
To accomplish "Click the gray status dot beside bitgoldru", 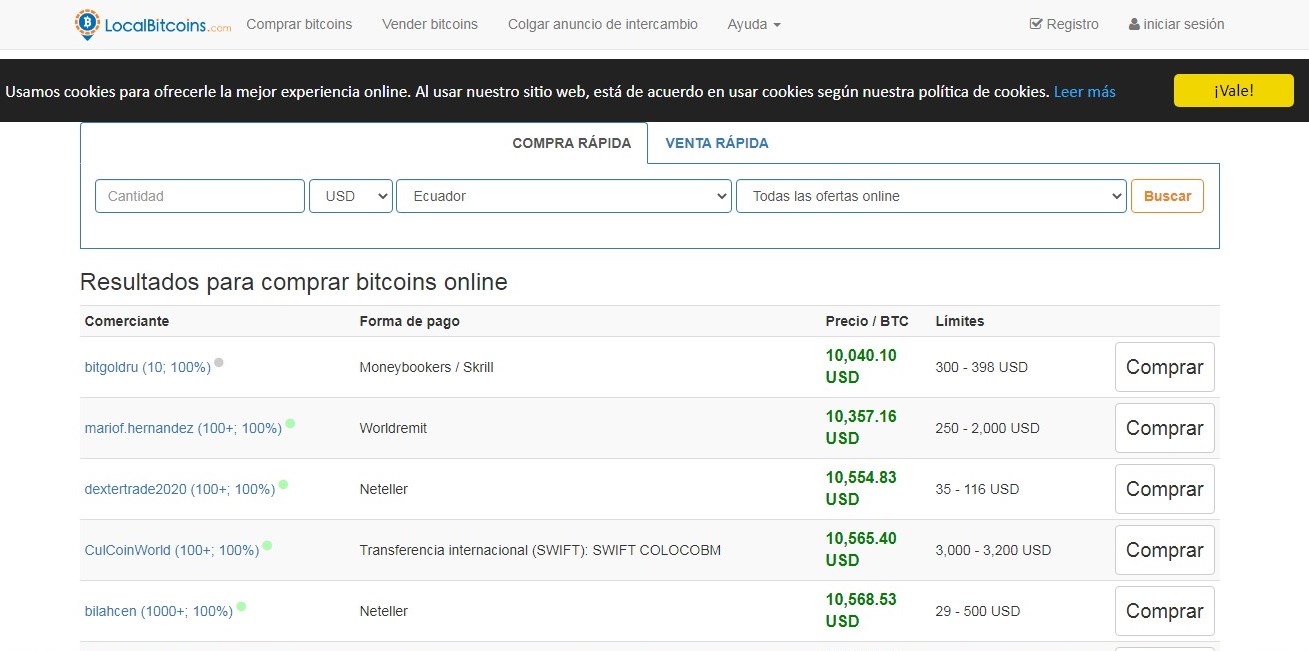I will point(219,362).
